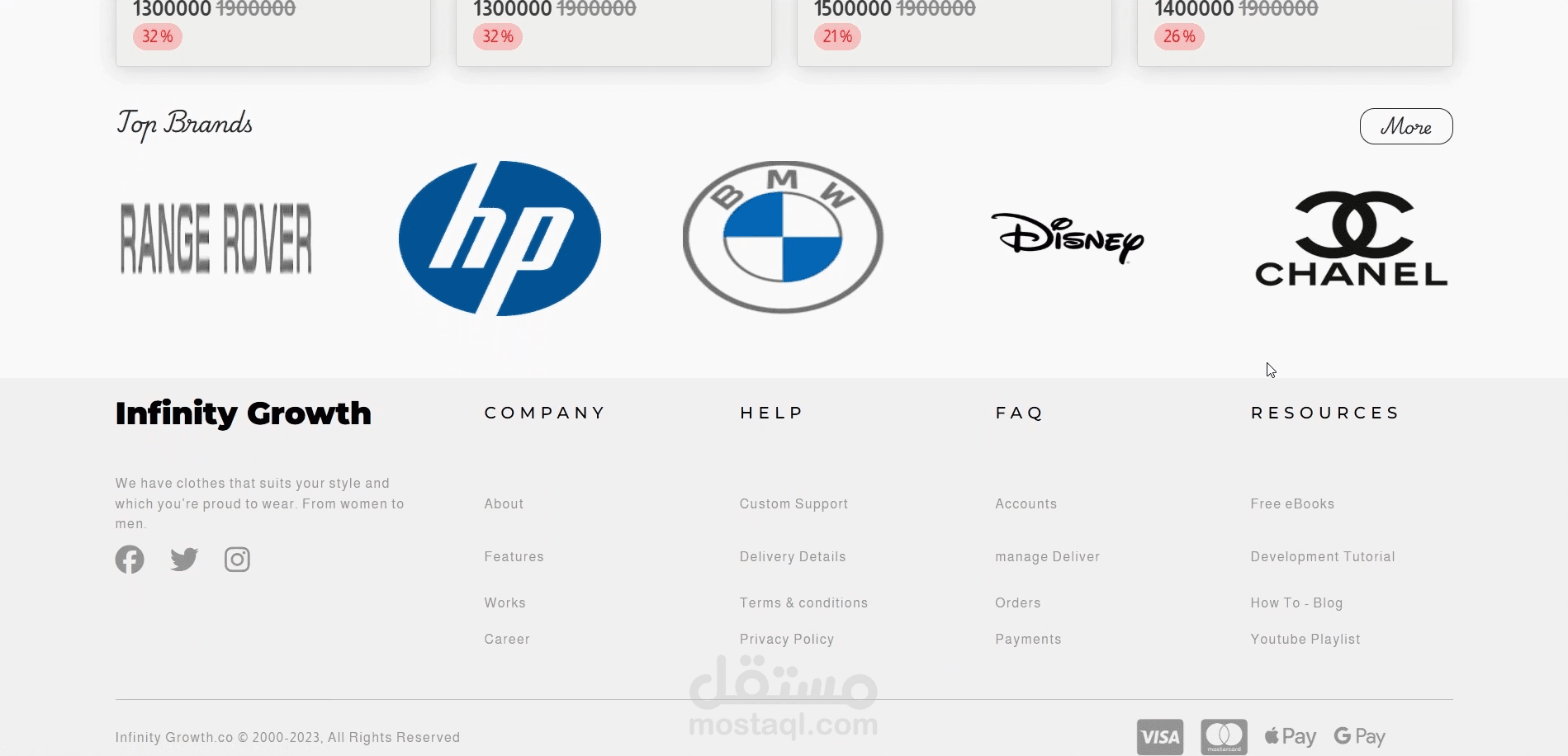Open the Privacy Policy link

tap(787, 639)
